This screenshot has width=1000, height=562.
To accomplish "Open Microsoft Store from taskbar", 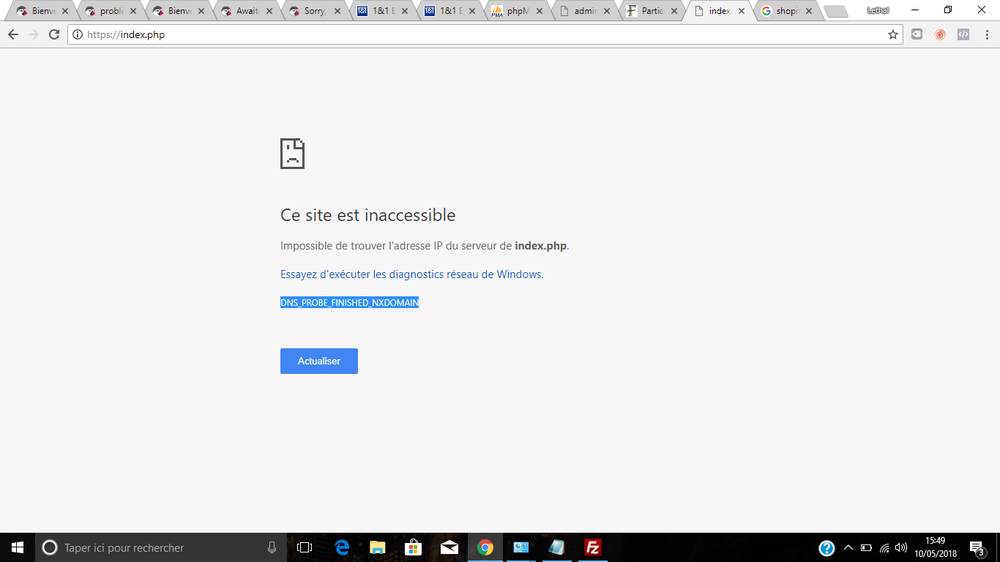I will tap(413, 547).
